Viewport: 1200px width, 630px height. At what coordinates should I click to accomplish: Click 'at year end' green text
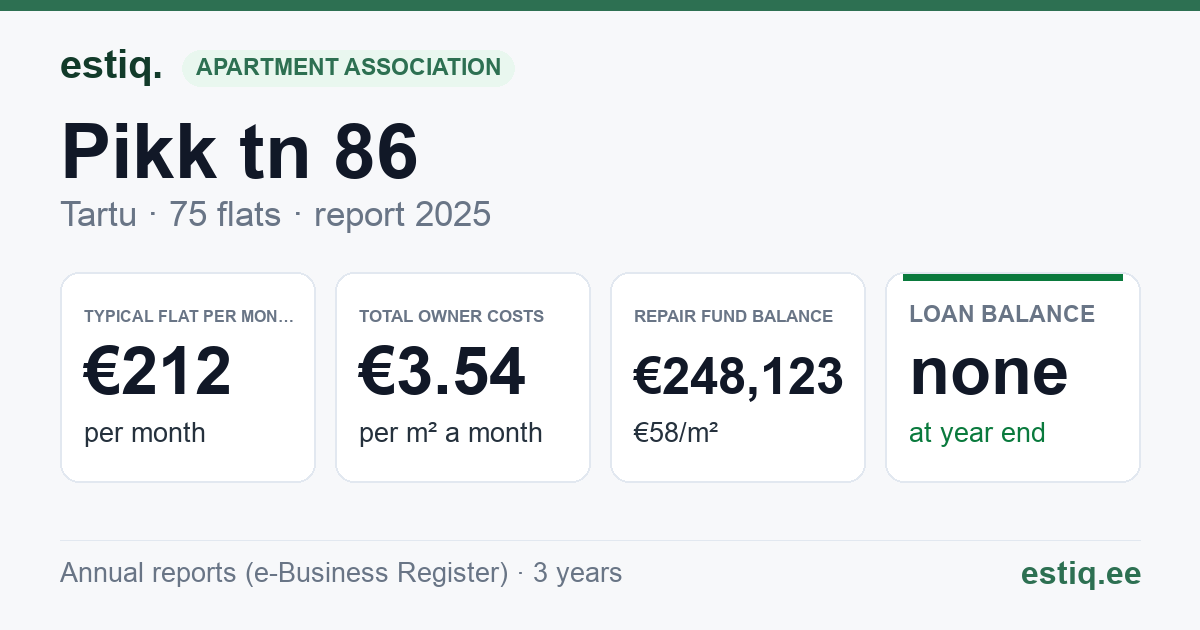click(977, 433)
